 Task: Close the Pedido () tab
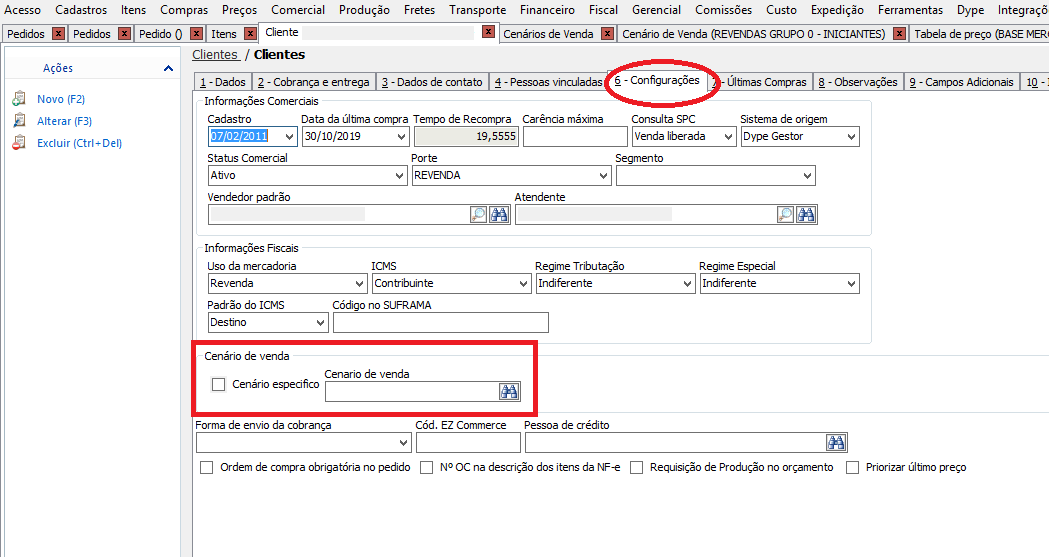[x=196, y=34]
